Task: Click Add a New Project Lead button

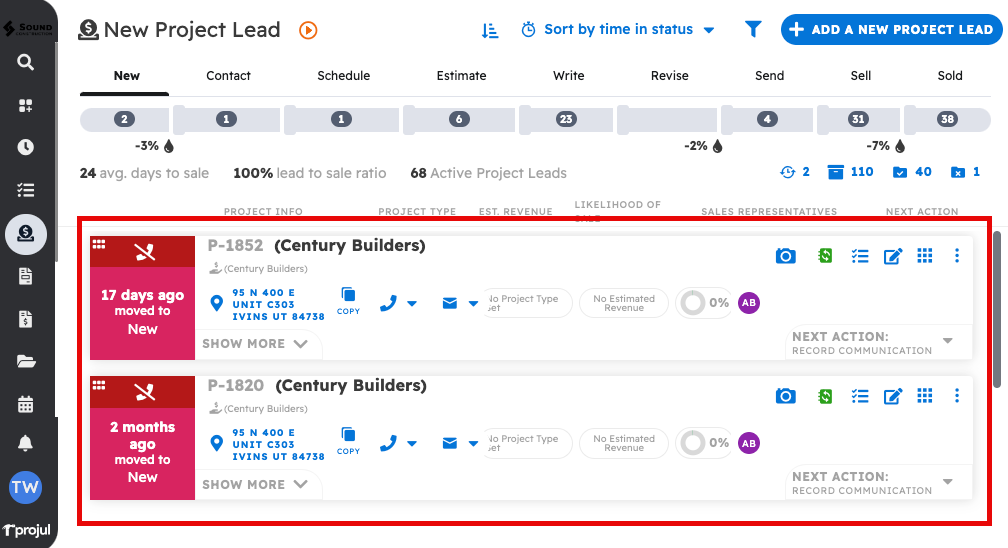Action: (890, 30)
